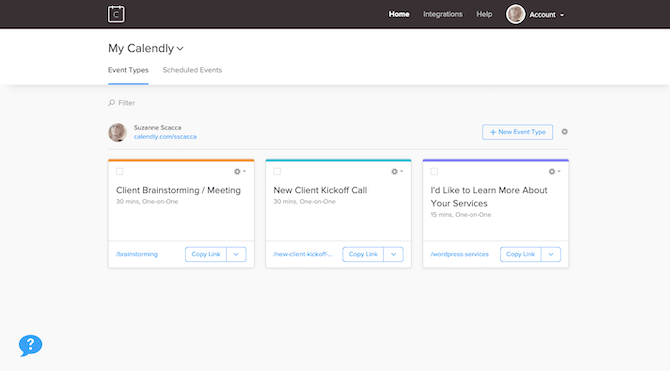Click the account avatar in the top bar
670x371 pixels.
515,14
